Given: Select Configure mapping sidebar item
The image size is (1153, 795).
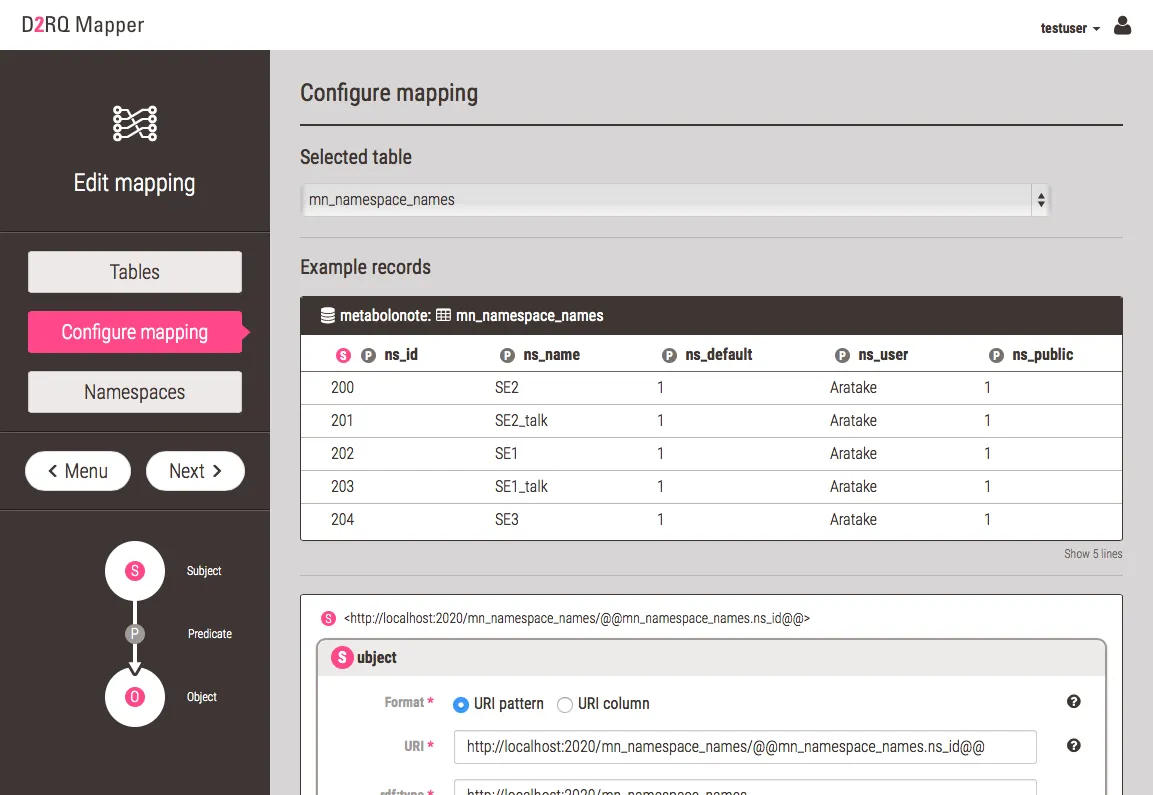Looking at the screenshot, I should [x=135, y=332].
